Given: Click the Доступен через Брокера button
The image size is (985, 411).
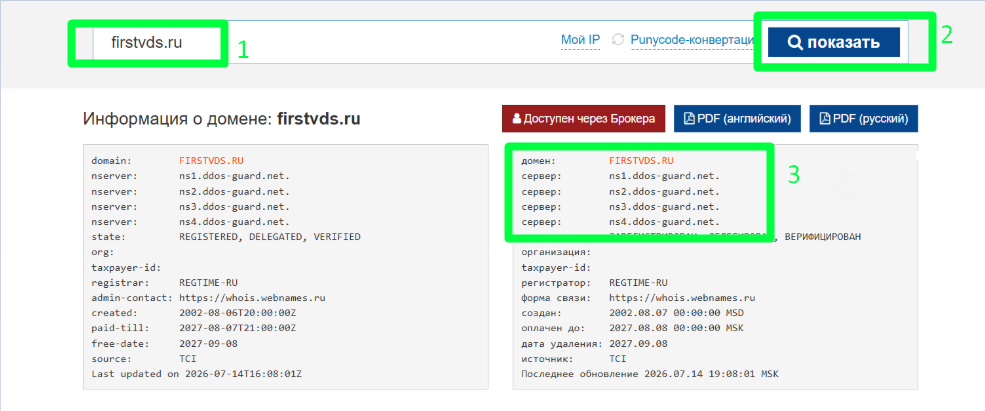Looking at the screenshot, I should point(583,119).
